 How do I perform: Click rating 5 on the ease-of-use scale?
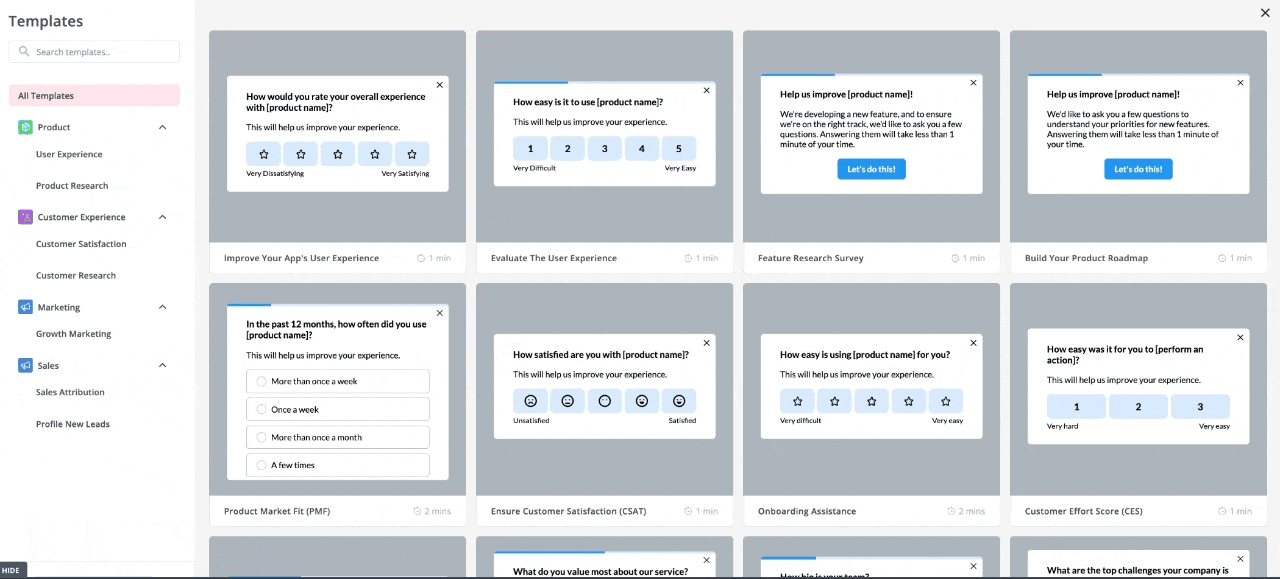(x=679, y=148)
